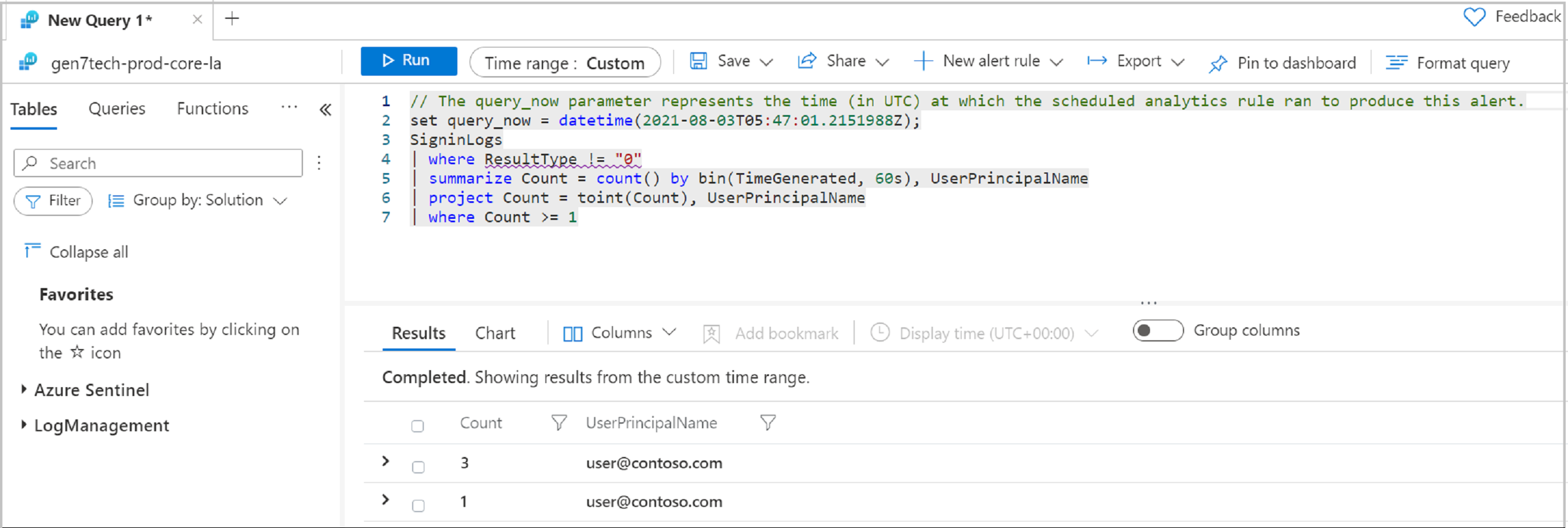1568x528 pixels.
Task: Open new query tab with plus icon
Action: point(232,19)
